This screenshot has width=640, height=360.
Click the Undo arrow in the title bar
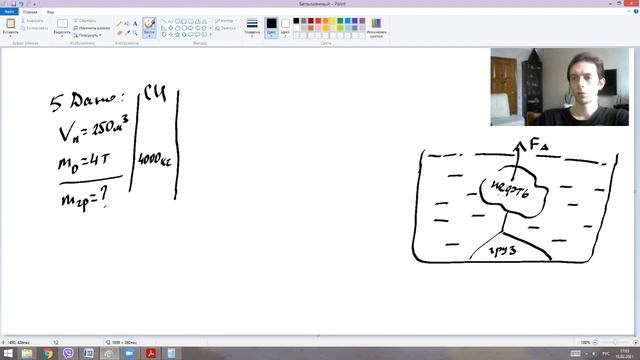tap(21, 4)
